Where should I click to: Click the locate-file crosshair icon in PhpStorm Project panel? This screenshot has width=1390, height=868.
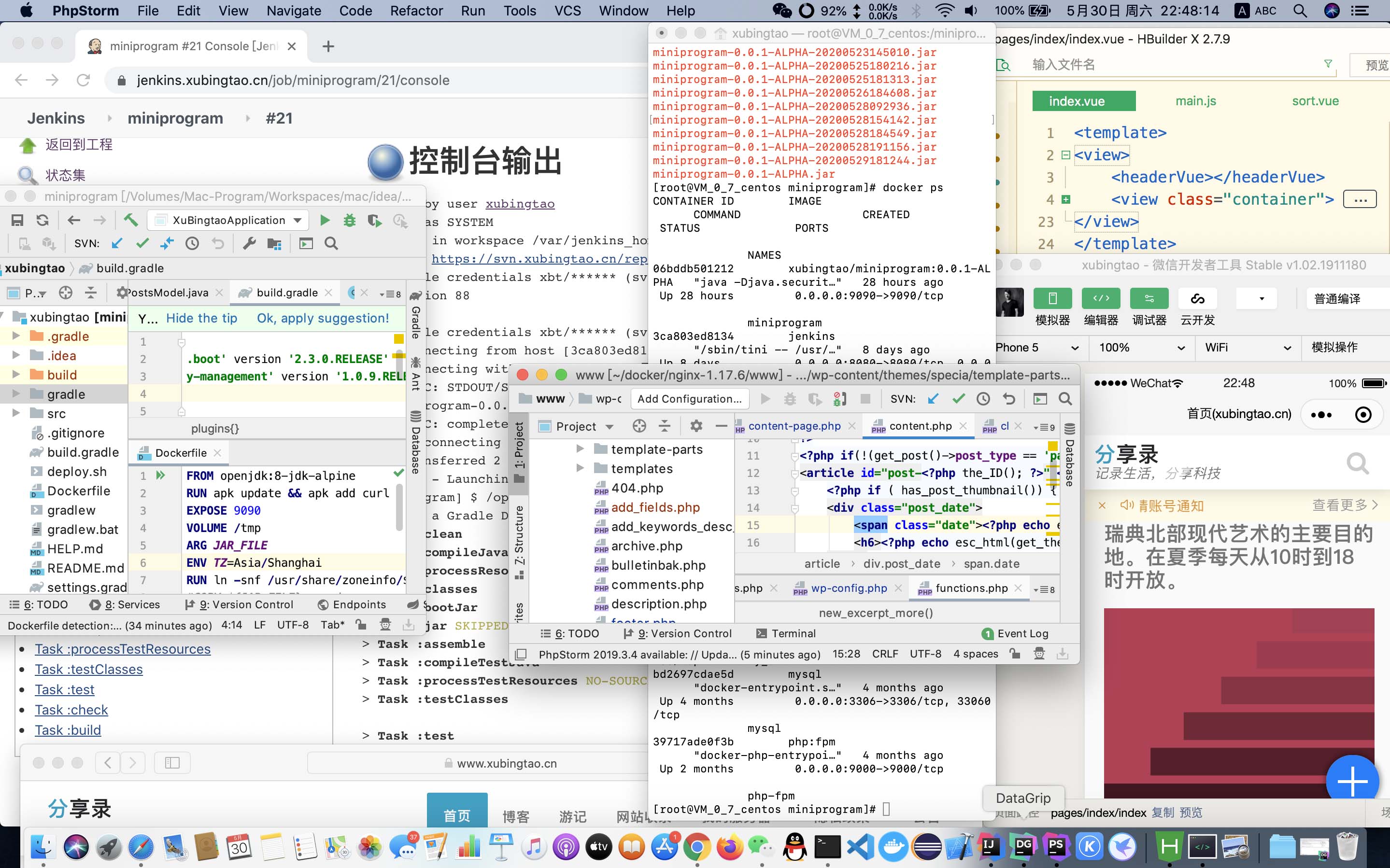[639, 426]
